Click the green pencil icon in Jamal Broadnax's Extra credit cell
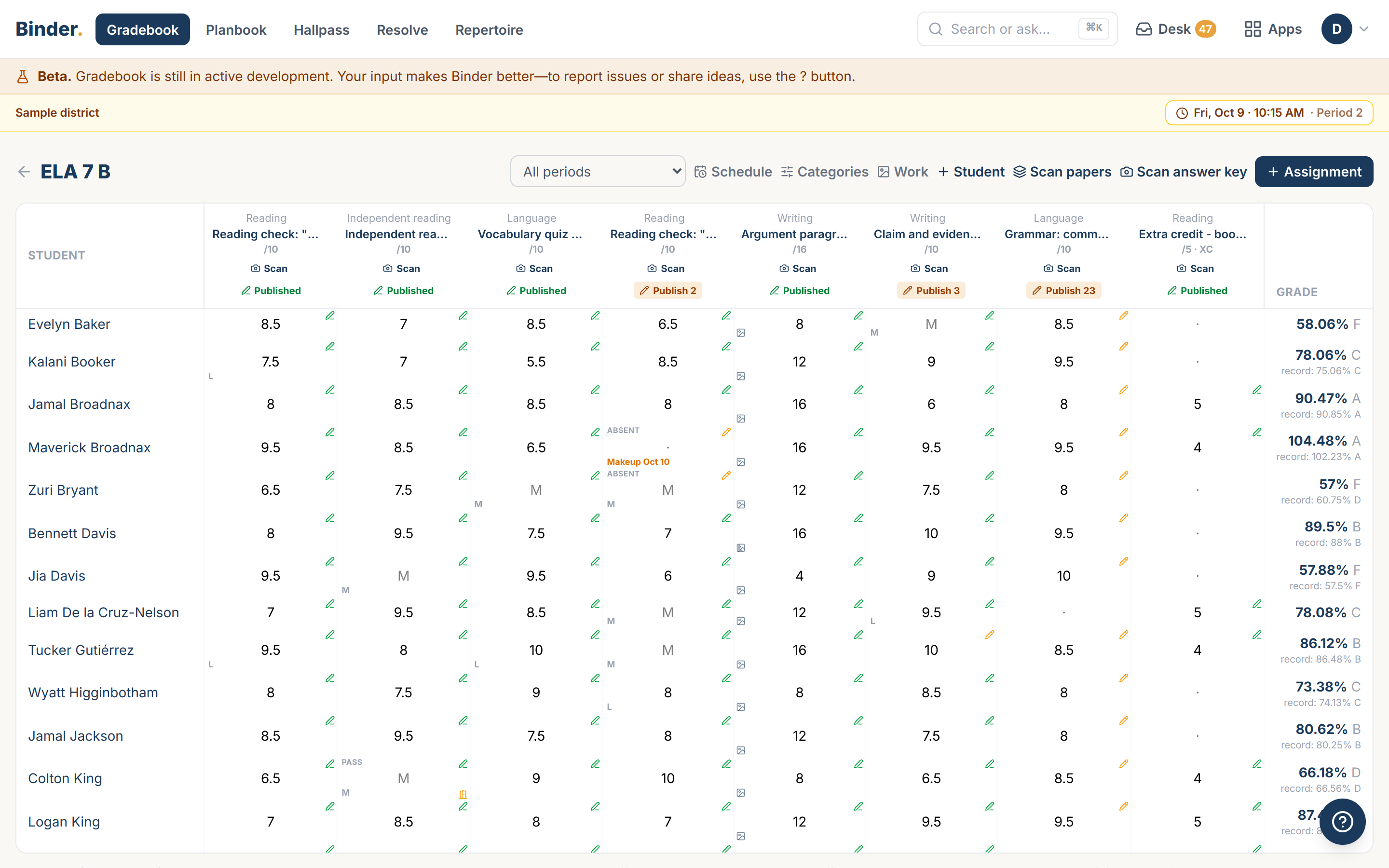The height and width of the screenshot is (868, 1389). click(1256, 390)
